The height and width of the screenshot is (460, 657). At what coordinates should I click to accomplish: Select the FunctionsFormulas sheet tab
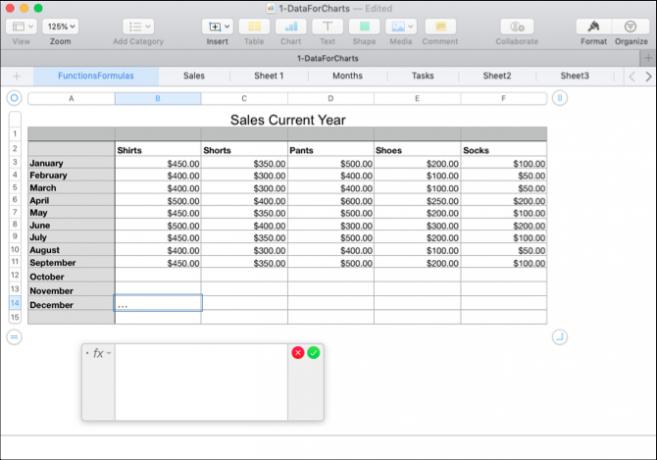(x=96, y=76)
